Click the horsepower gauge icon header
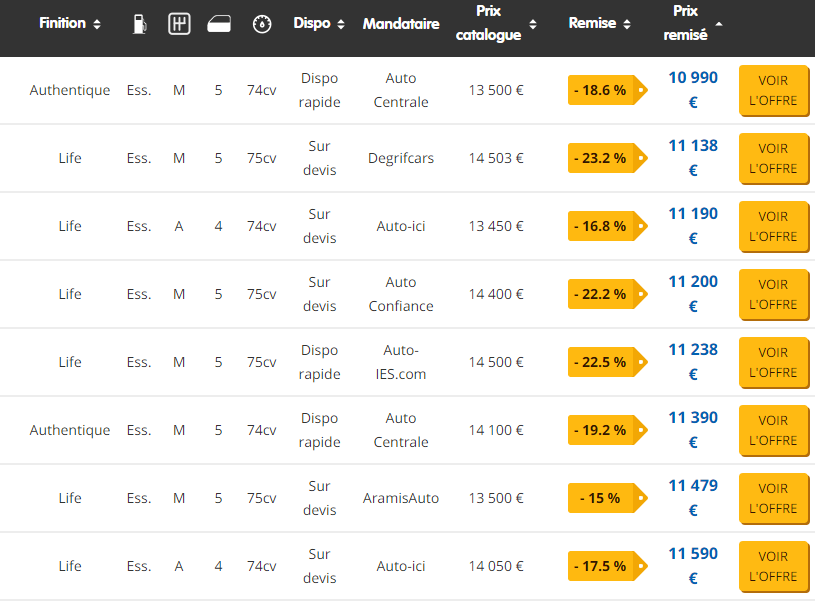Viewport: 815px width, 601px height. tap(262, 24)
